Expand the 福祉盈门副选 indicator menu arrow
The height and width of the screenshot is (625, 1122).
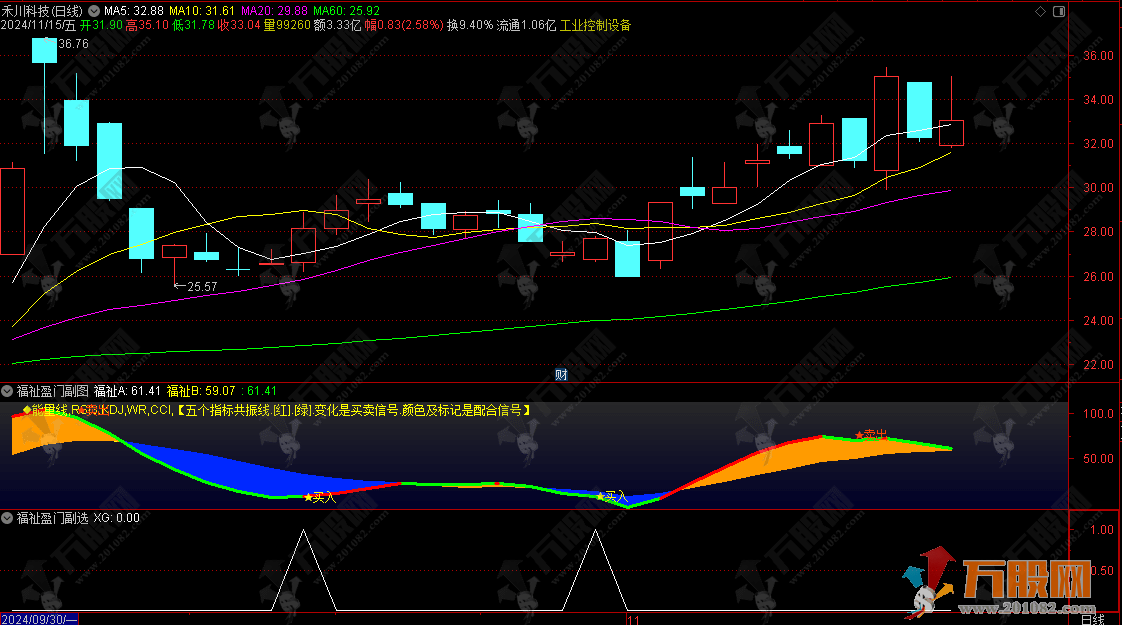tap(7, 518)
